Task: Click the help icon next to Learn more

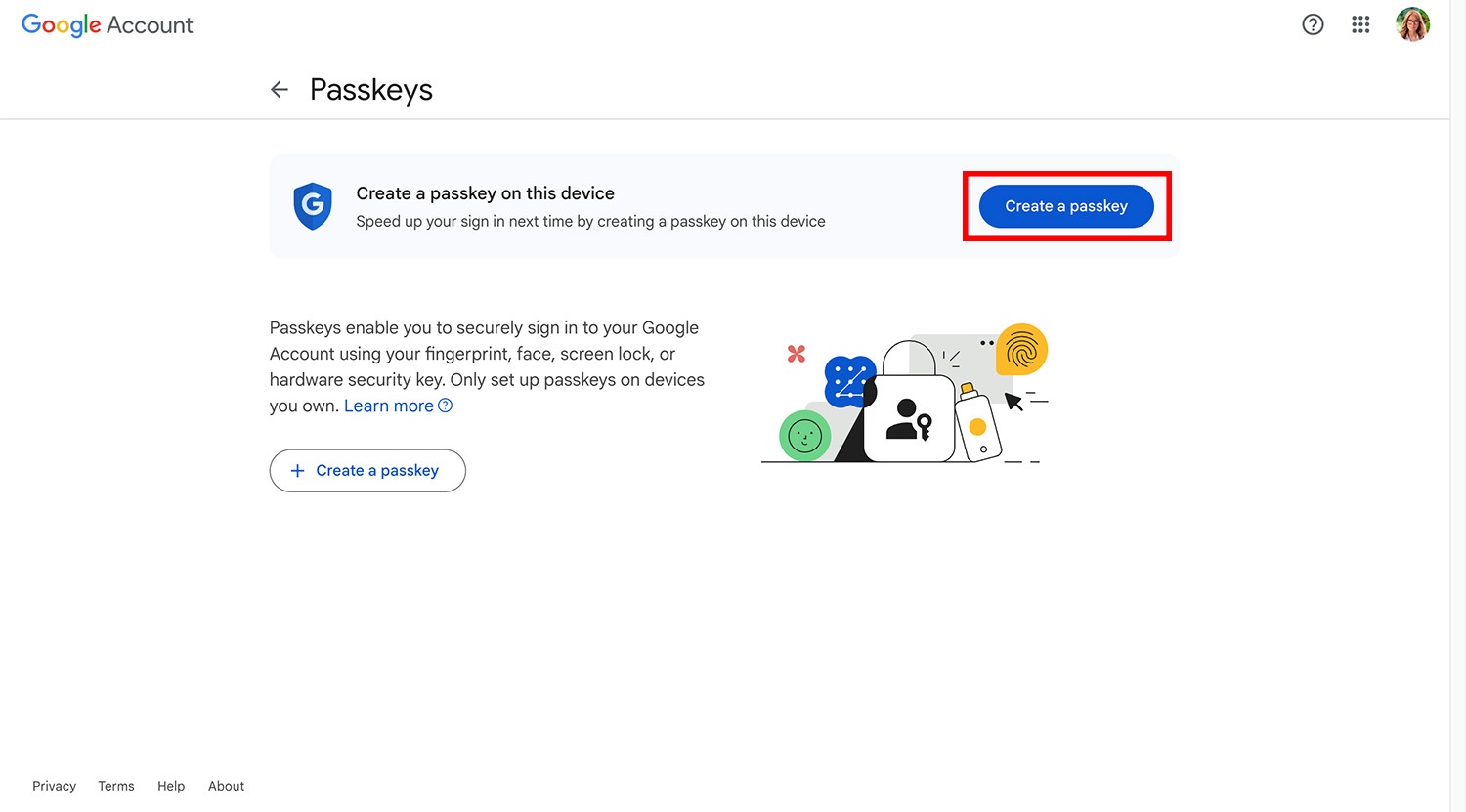Action: 445,406
